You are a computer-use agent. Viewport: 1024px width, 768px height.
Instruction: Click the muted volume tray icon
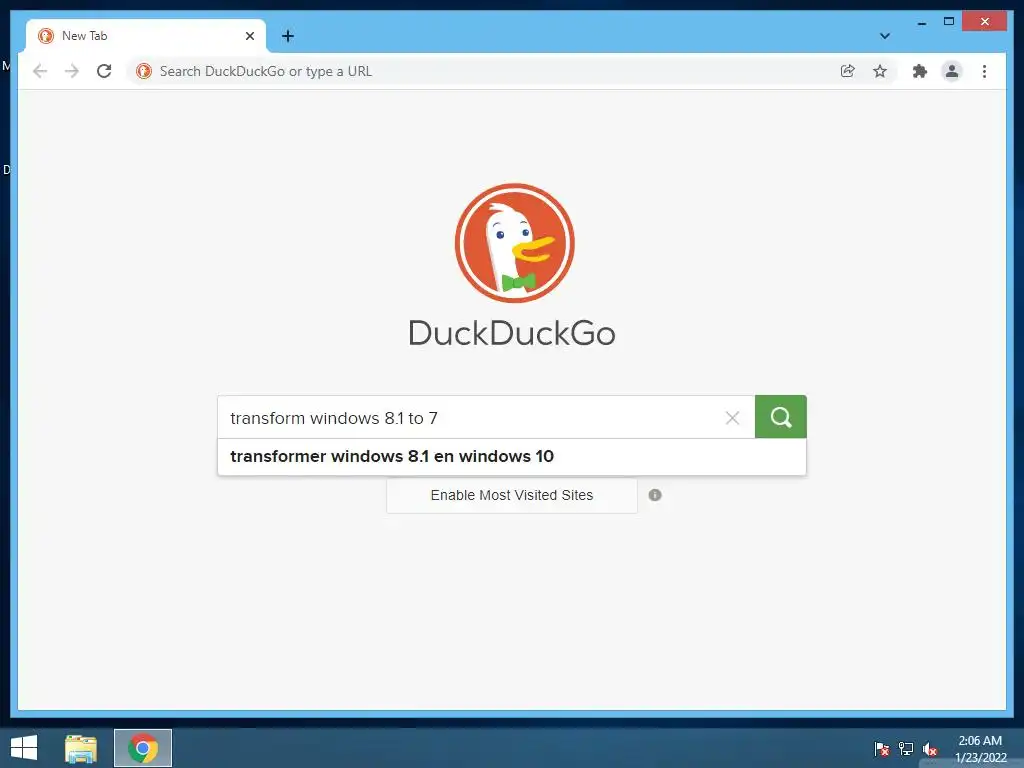pos(930,748)
